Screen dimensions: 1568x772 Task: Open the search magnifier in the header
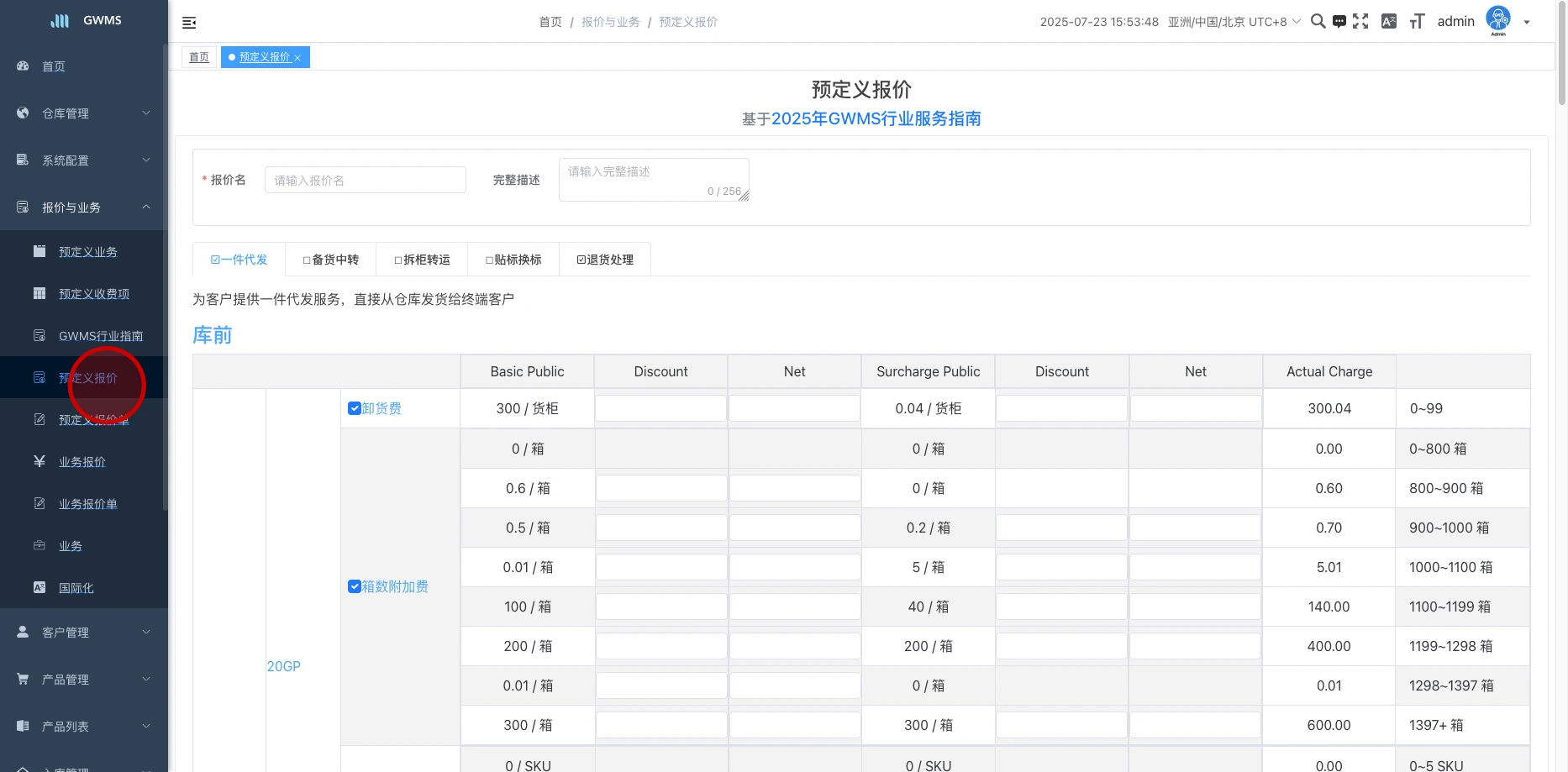tap(1318, 22)
